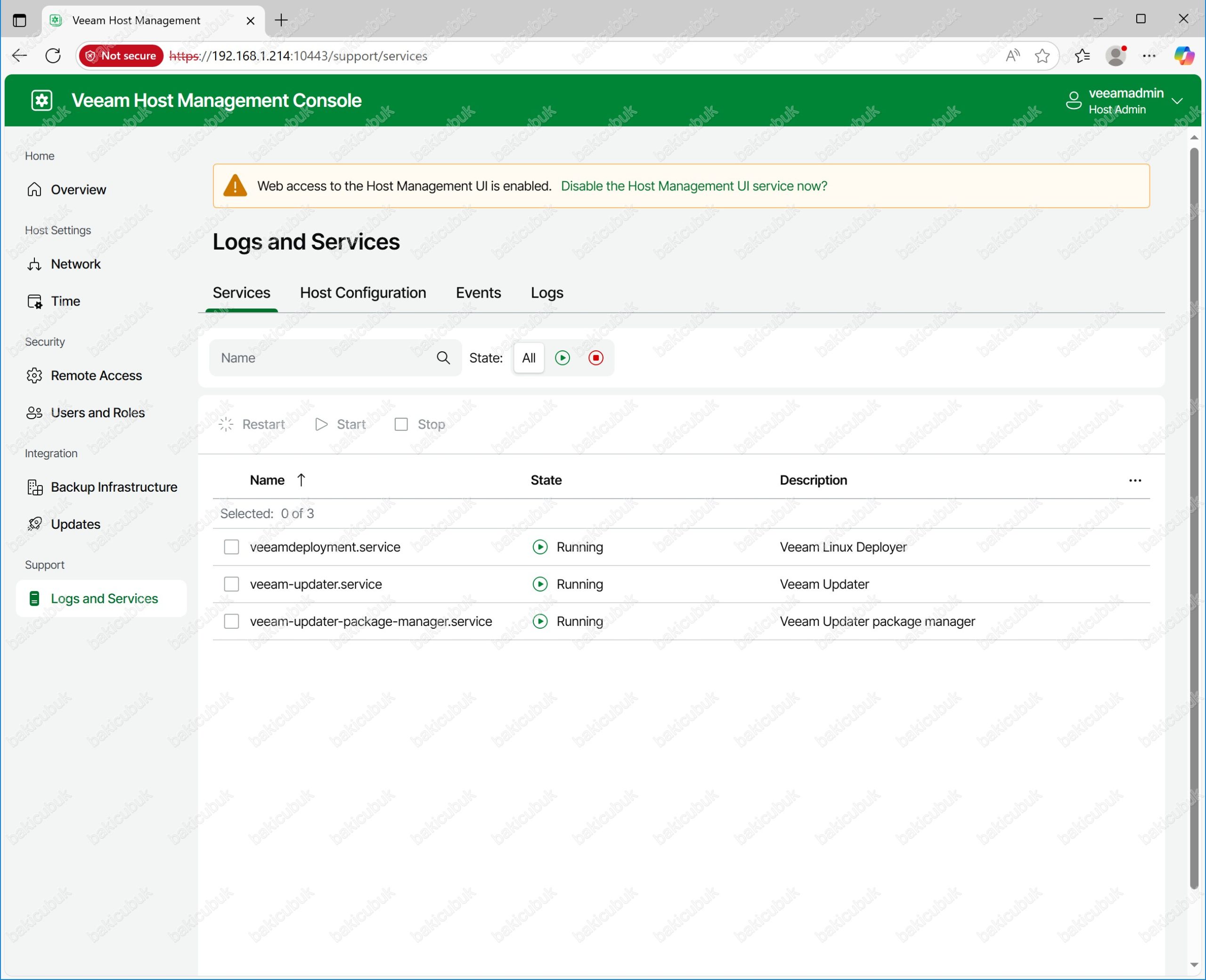Click running icon for veeamdeployment.service
This screenshot has width=1206, height=980.
click(540, 547)
